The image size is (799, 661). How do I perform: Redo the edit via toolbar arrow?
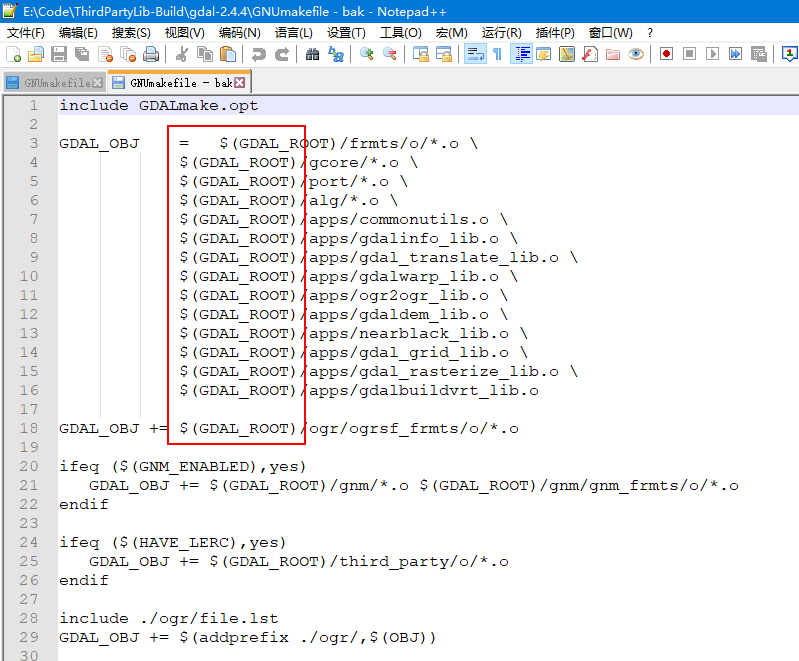tap(282, 54)
